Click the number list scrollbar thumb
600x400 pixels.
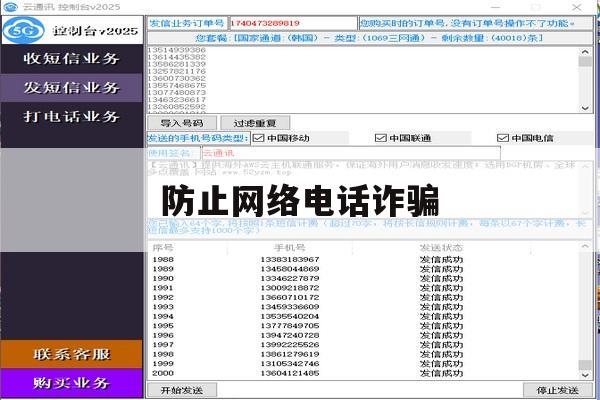(585, 62)
